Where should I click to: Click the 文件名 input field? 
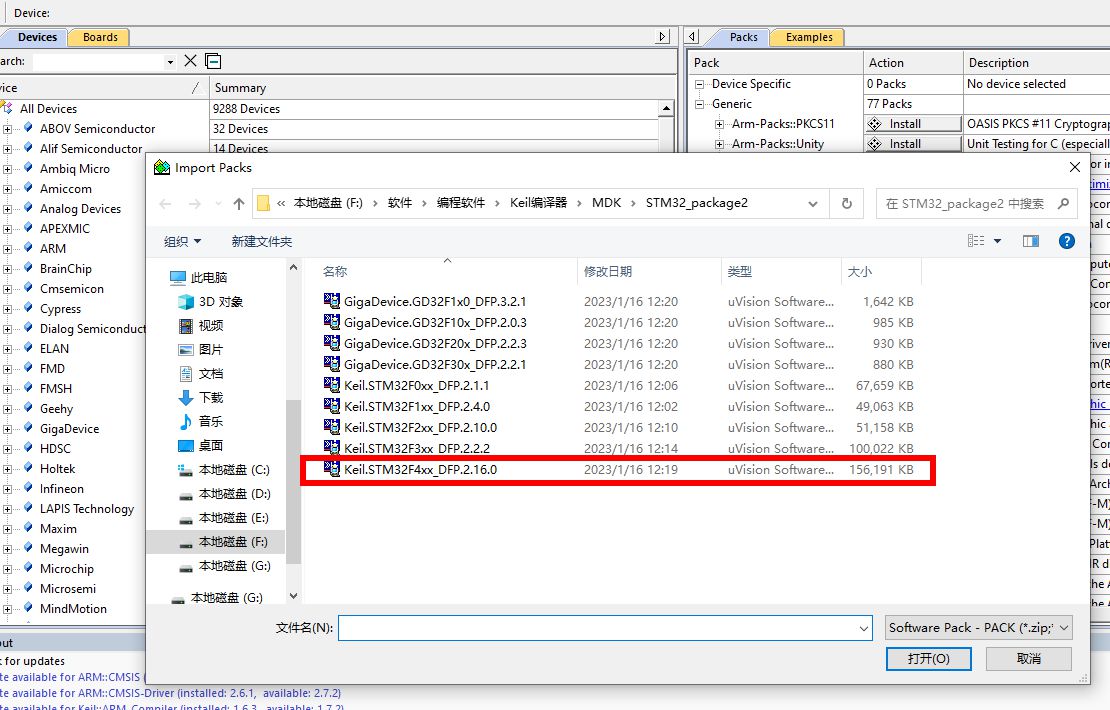(x=597, y=629)
